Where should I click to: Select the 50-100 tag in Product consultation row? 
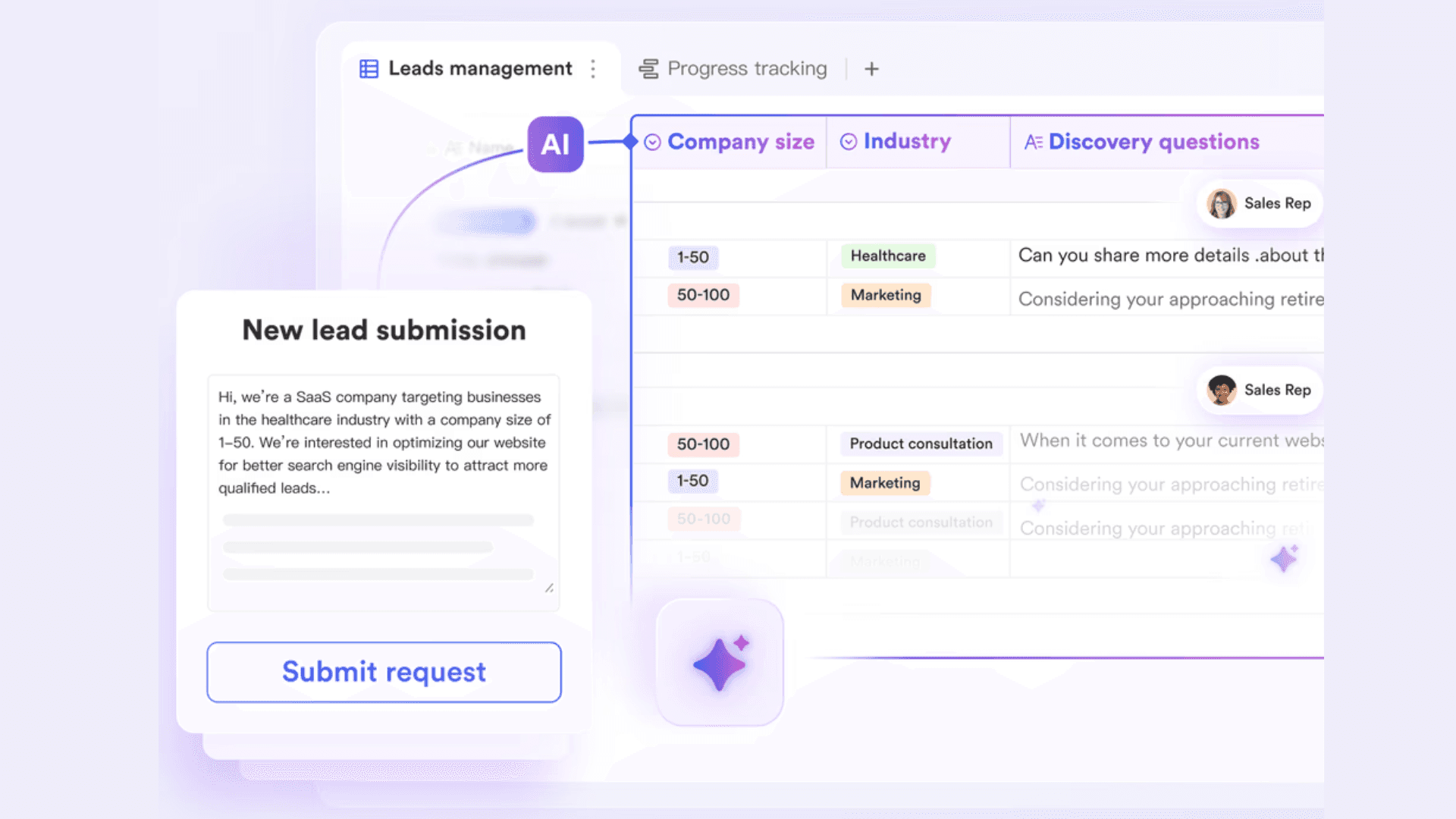(x=703, y=444)
